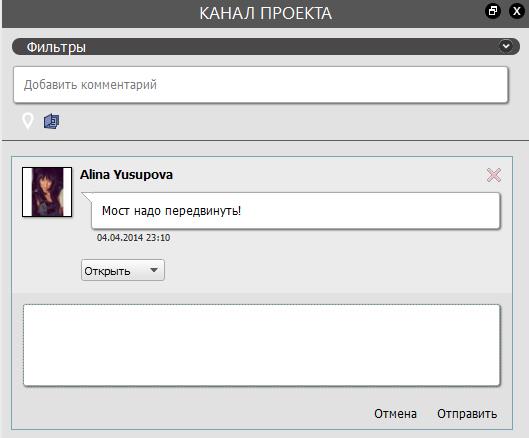The image size is (529, 438).
Task: Click the Отмена button
Action: tap(395, 413)
